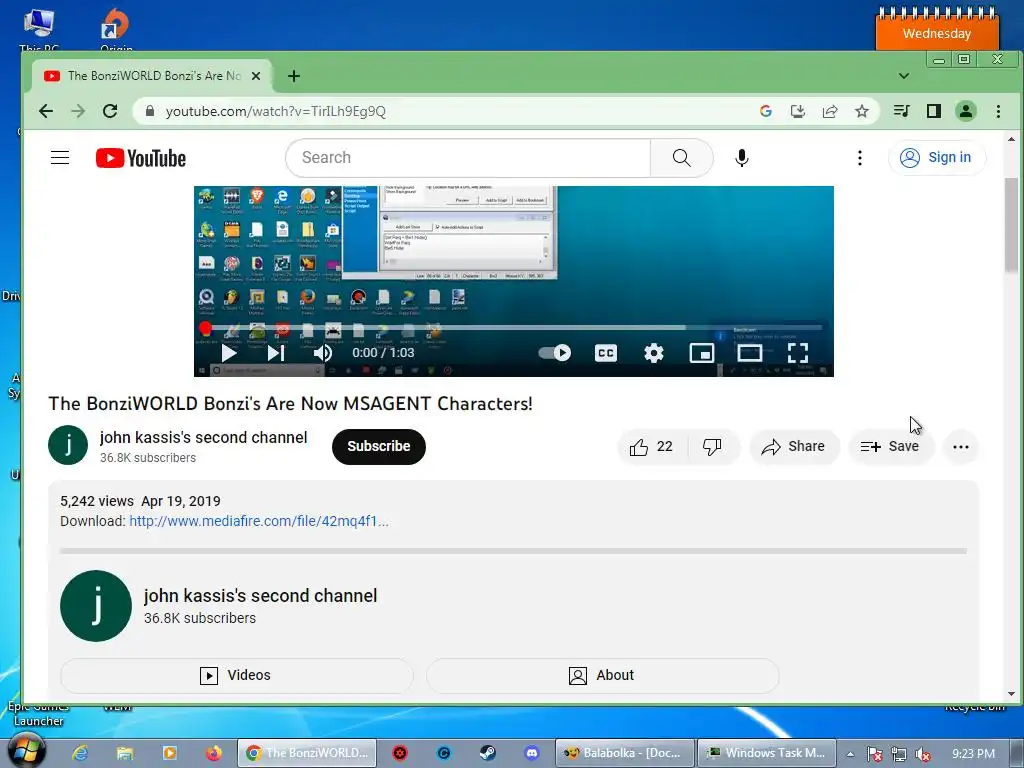Open YouTube settings three-dot menu
1024x768 pixels.
(x=859, y=157)
